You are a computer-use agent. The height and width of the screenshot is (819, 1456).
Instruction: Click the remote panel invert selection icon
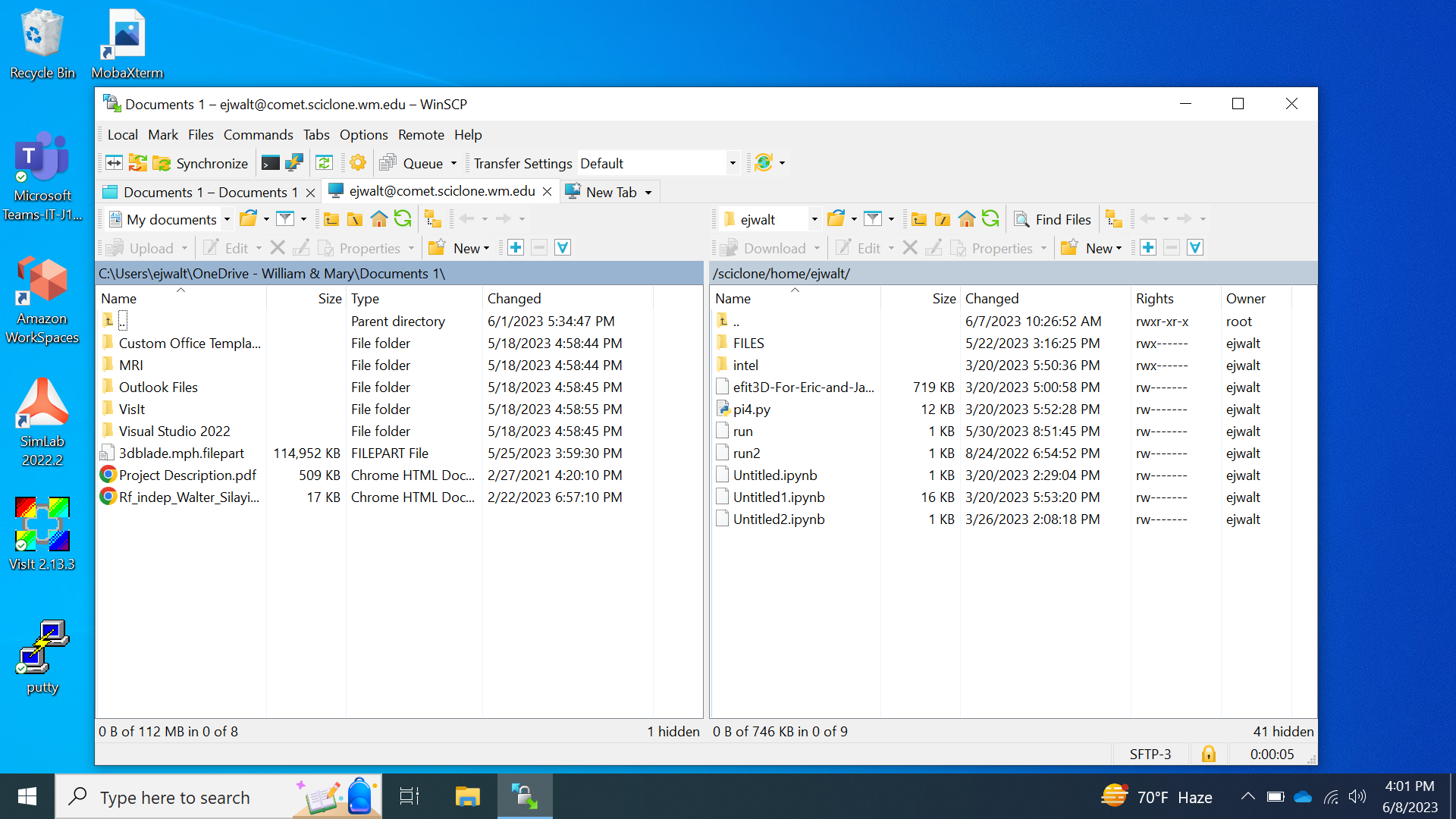coord(1195,248)
